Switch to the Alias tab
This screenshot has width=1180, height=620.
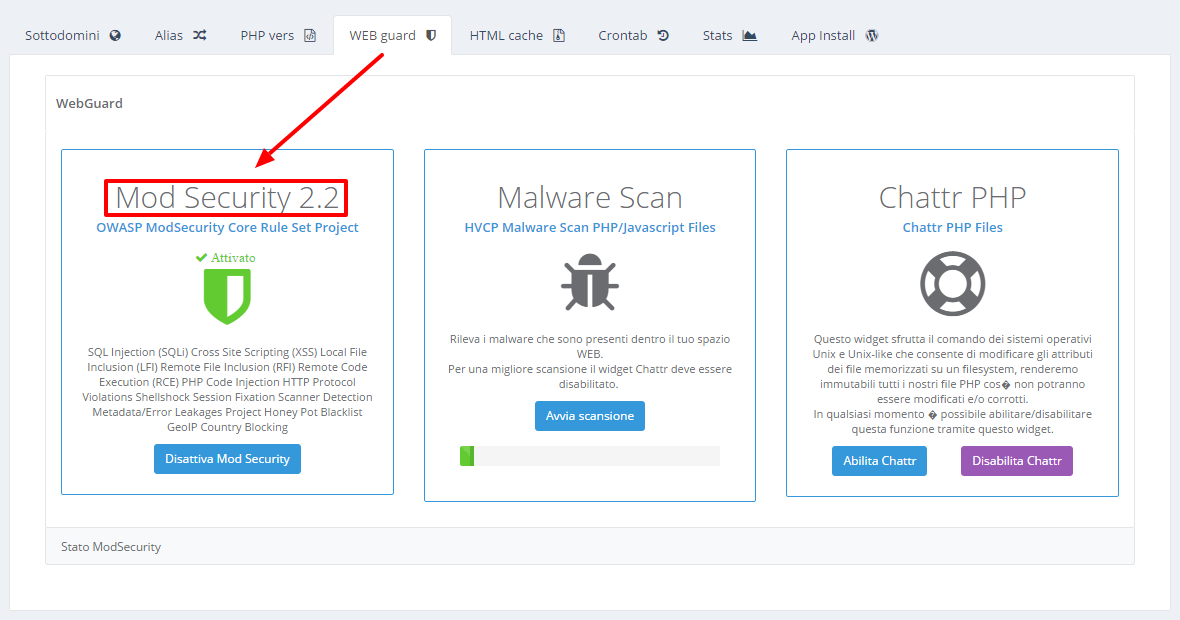tap(180, 35)
